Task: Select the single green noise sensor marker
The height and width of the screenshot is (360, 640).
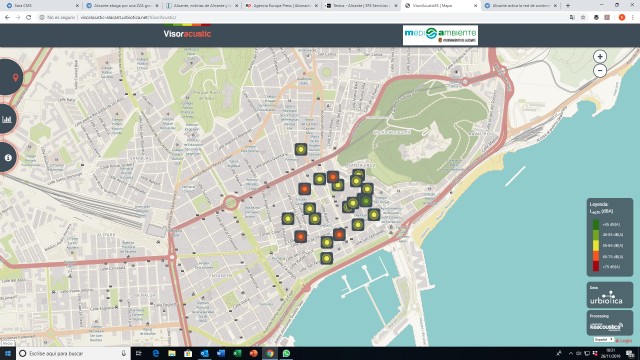Action: point(365,201)
